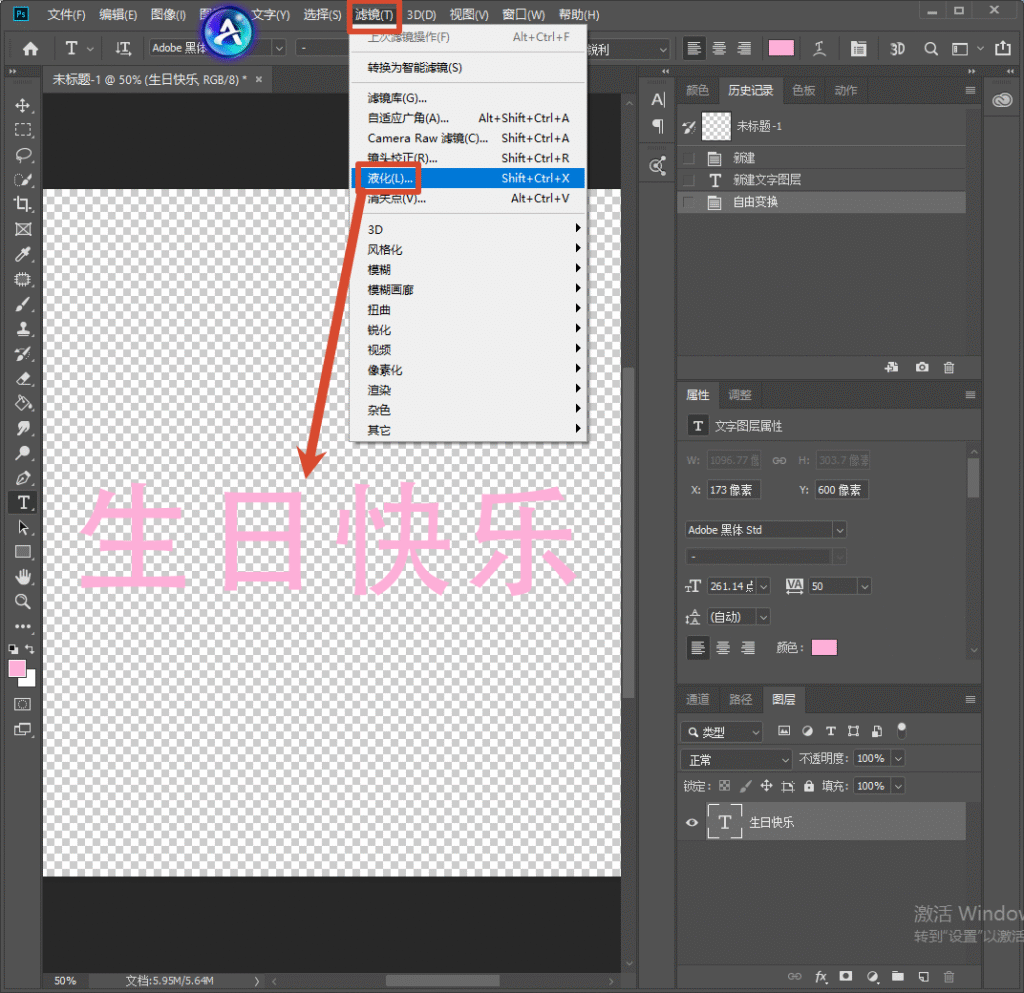The image size is (1024, 993).
Task: Toggle Quick Mask mode
Action: pos(23,704)
